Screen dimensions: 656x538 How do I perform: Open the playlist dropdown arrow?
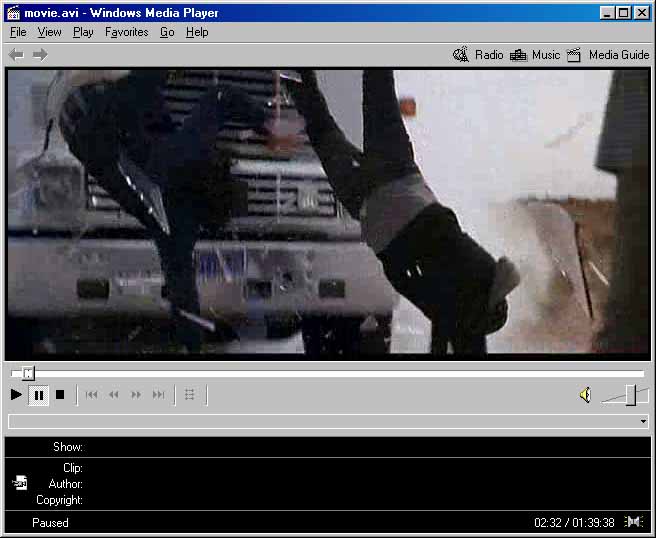click(643, 421)
